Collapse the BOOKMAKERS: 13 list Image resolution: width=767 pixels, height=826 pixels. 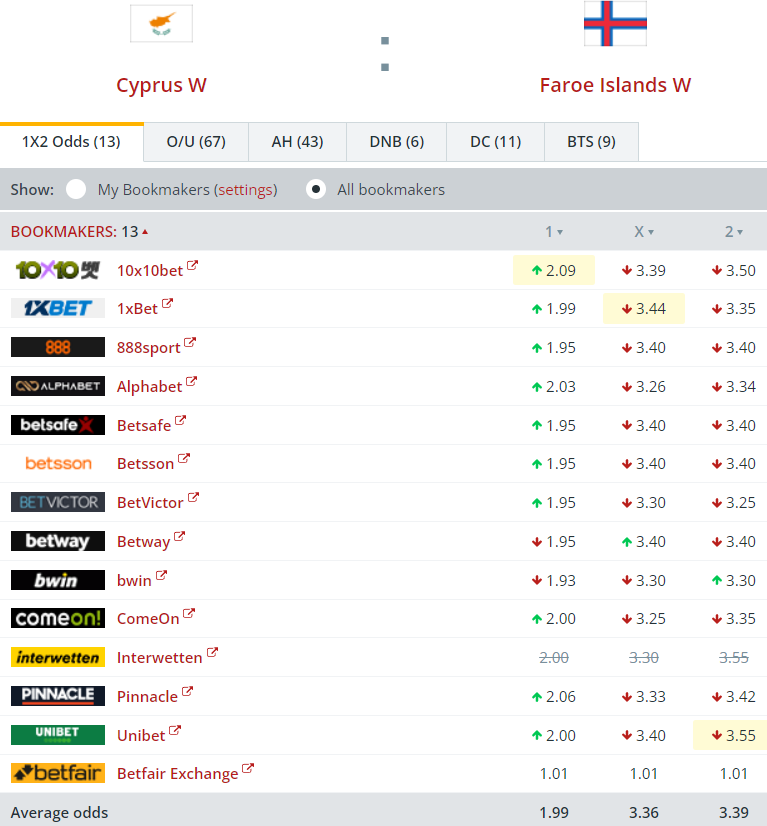pyautogui.click(x=79, y=232)
